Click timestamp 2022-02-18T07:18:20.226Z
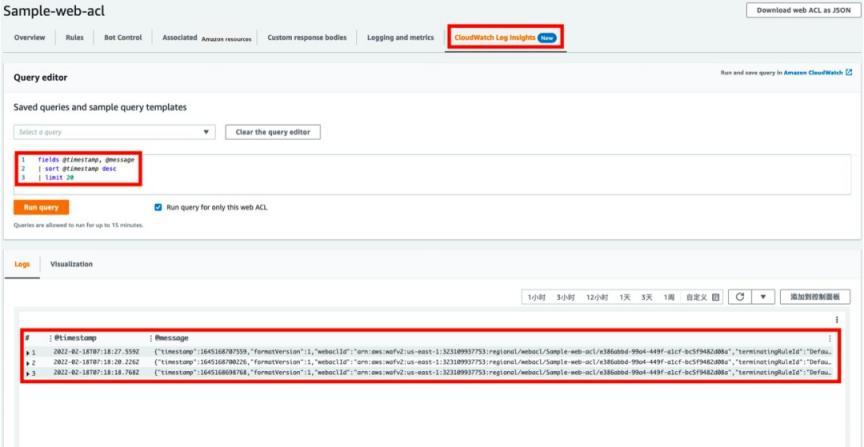 coord(96,363)
